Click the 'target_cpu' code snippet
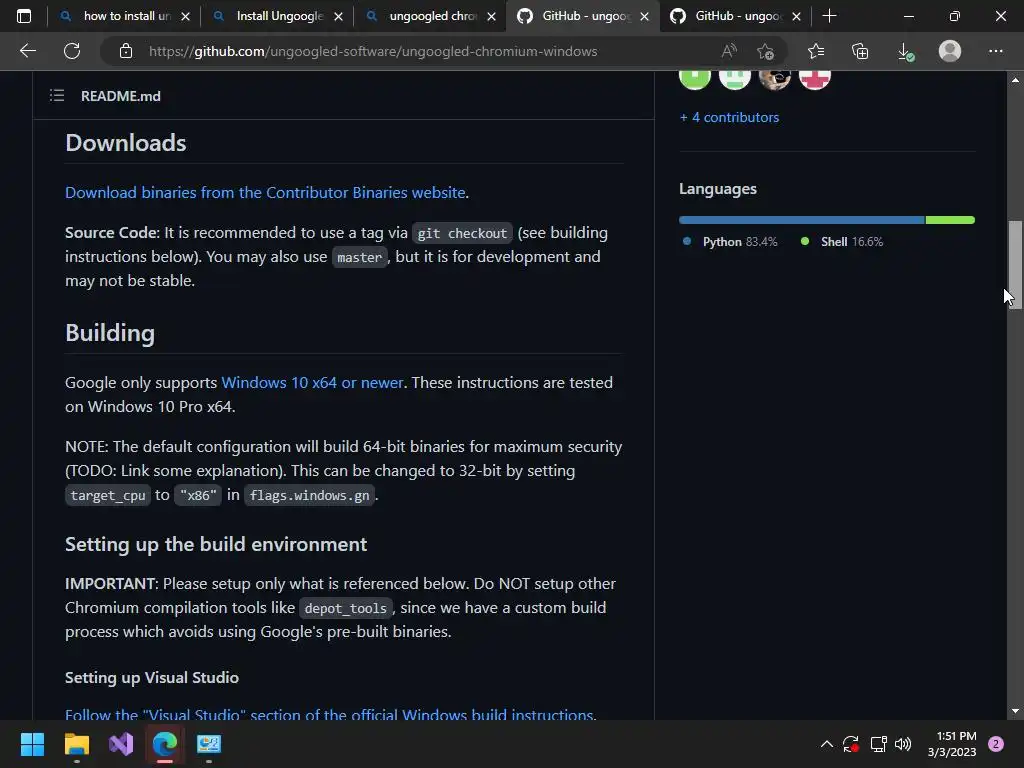1024x768 pixels. pyautogui.click(x=108, y=495)
